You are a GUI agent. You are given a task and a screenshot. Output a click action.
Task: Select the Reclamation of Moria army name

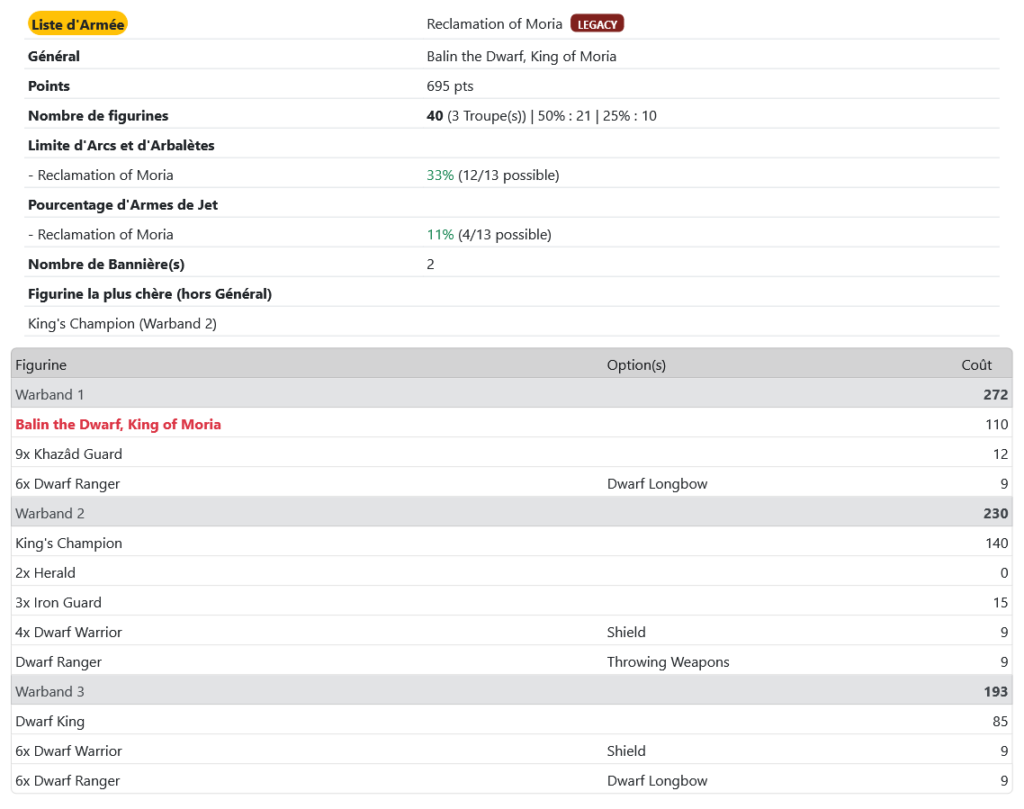point(494,24)
